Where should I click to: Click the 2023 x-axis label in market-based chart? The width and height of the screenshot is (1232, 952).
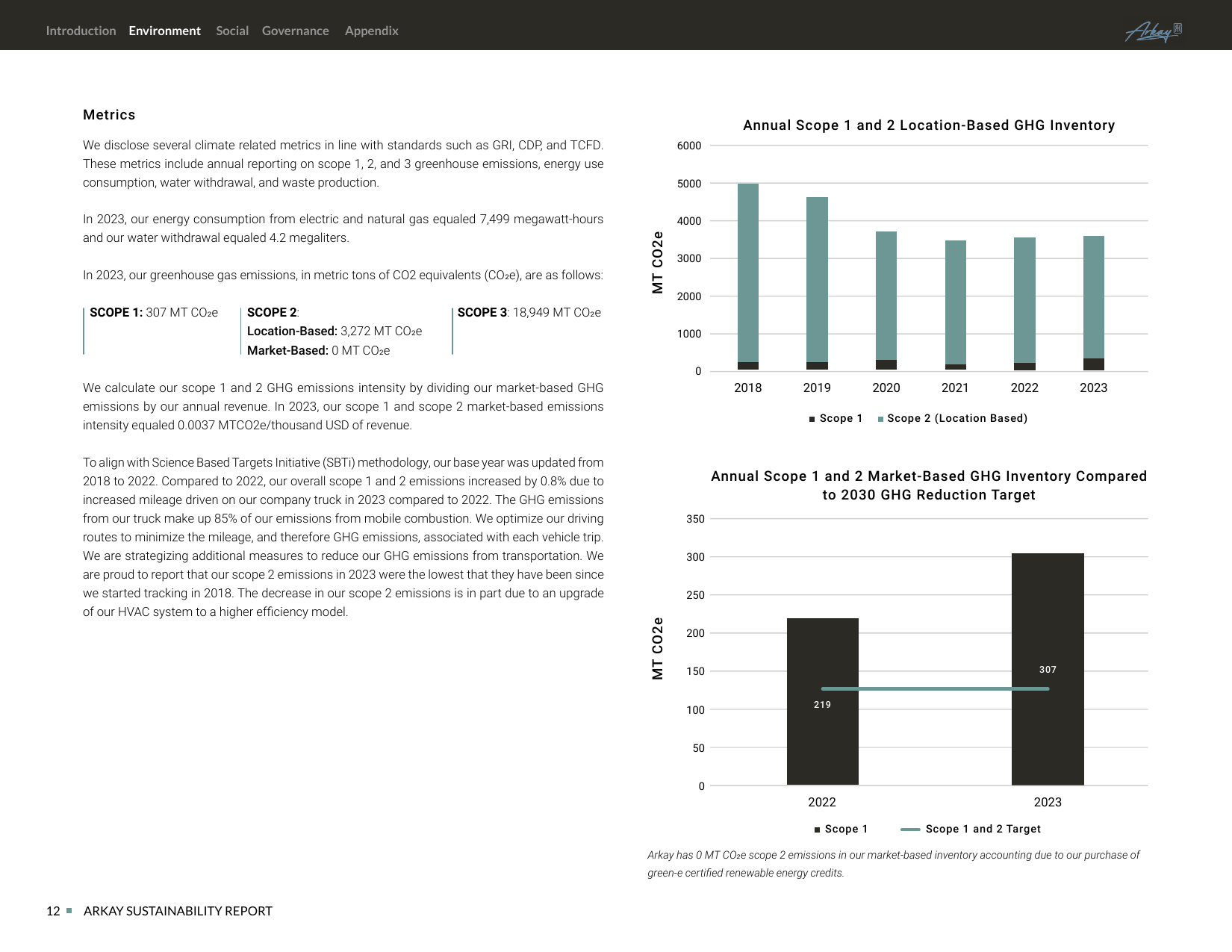click(x=1048, y=802)
